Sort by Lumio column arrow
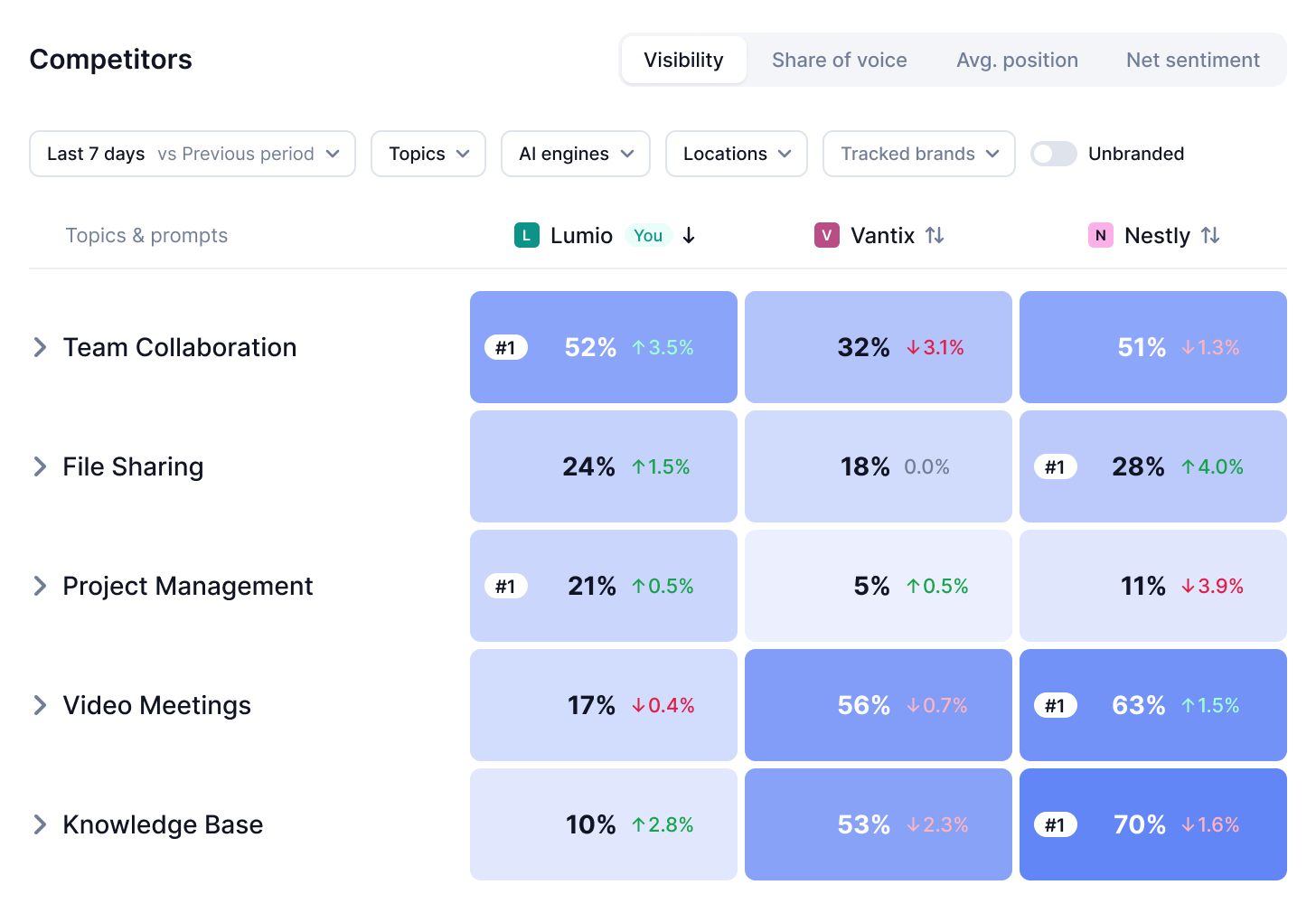 point(689,235)
